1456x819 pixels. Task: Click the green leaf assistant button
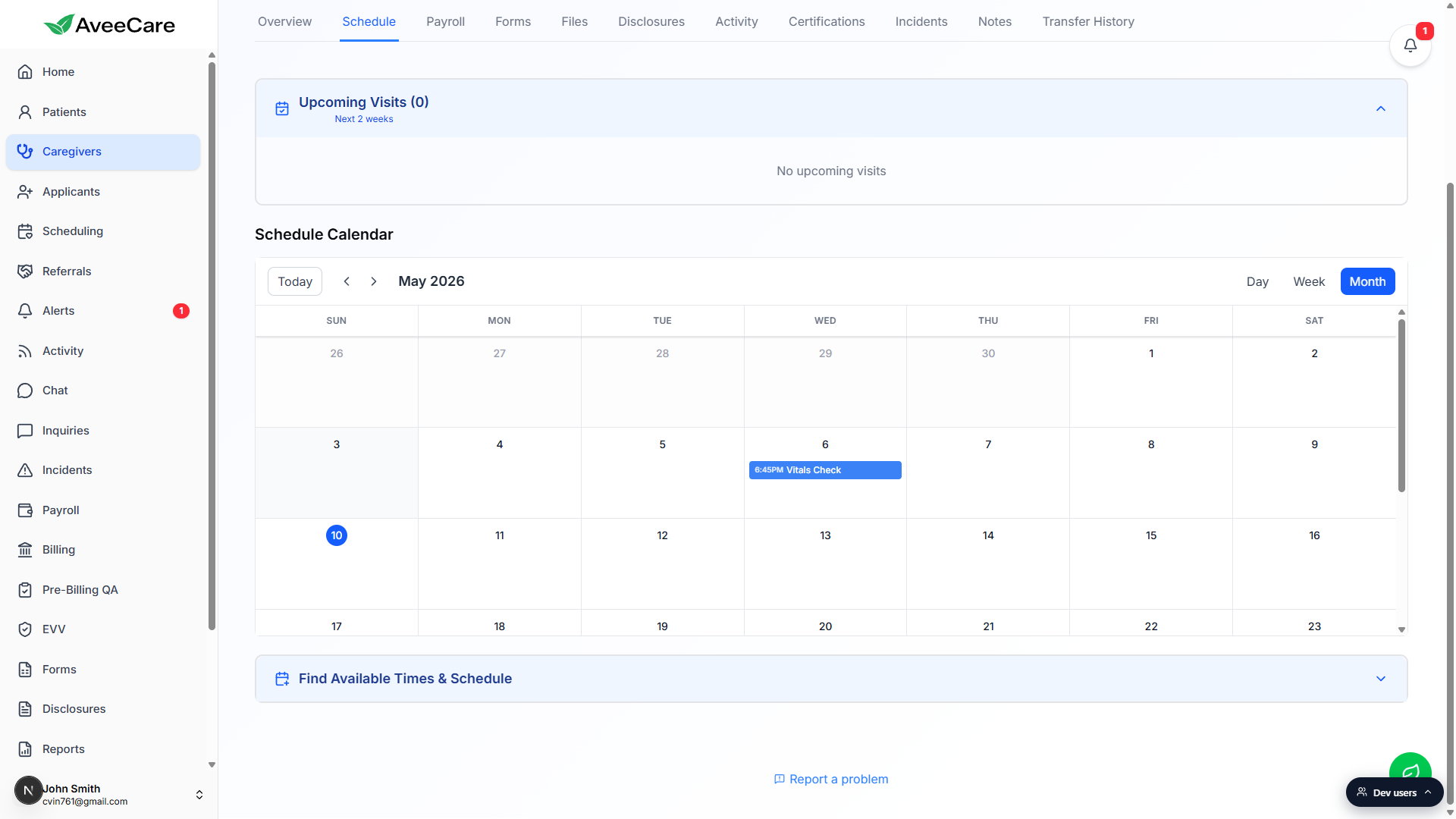[1410, 766]
